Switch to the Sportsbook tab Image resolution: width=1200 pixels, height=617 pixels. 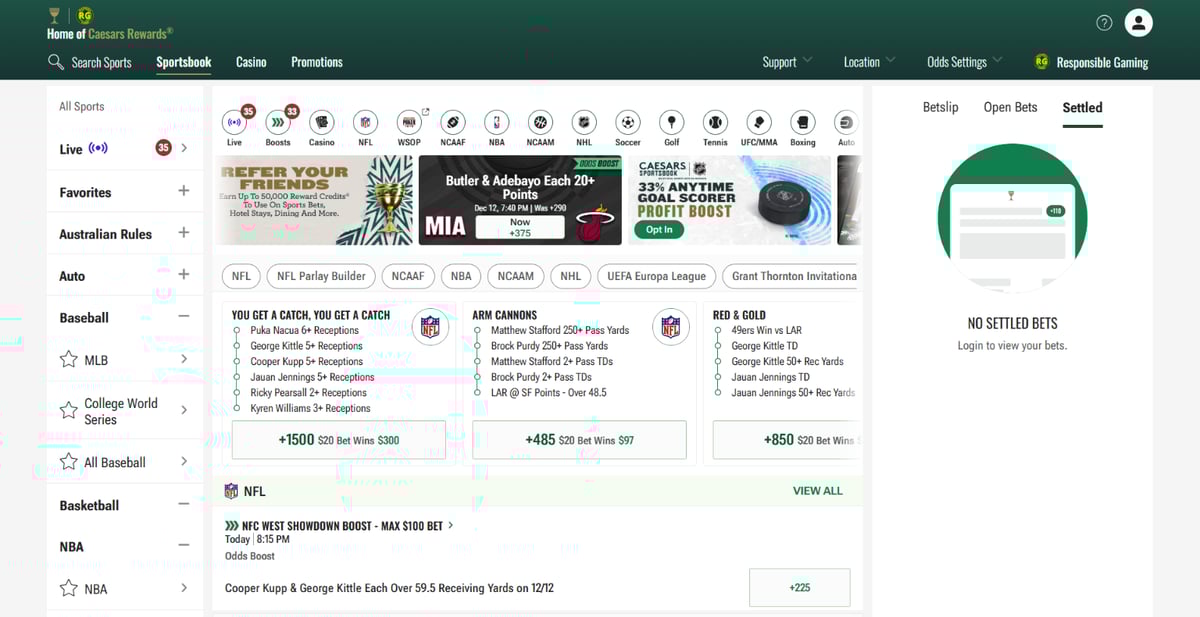[184, 62]
